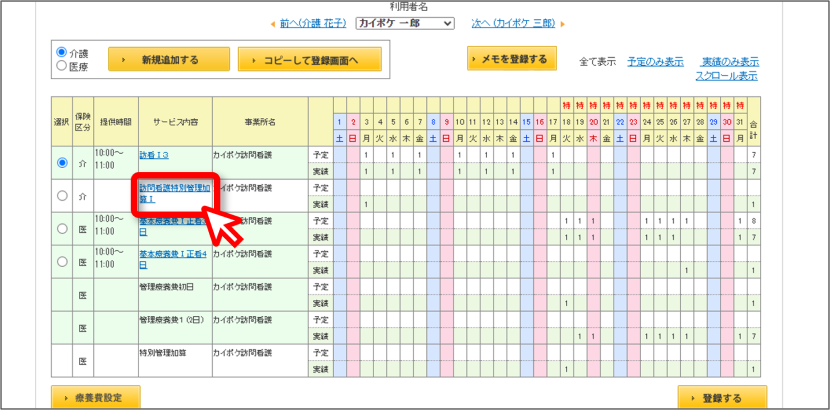The height and width of the screenshot is (410, 830).
Task: Open the 訪看I3 service link
Action: tap(154, 156)
